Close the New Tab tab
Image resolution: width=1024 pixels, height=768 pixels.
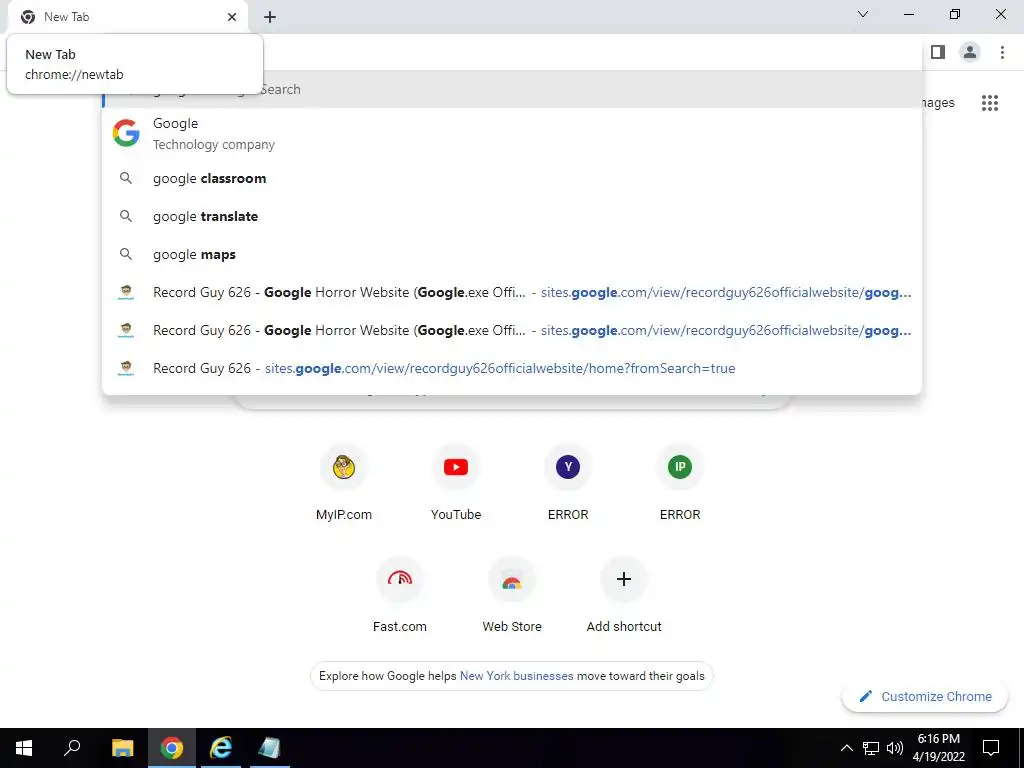point(232,17)
